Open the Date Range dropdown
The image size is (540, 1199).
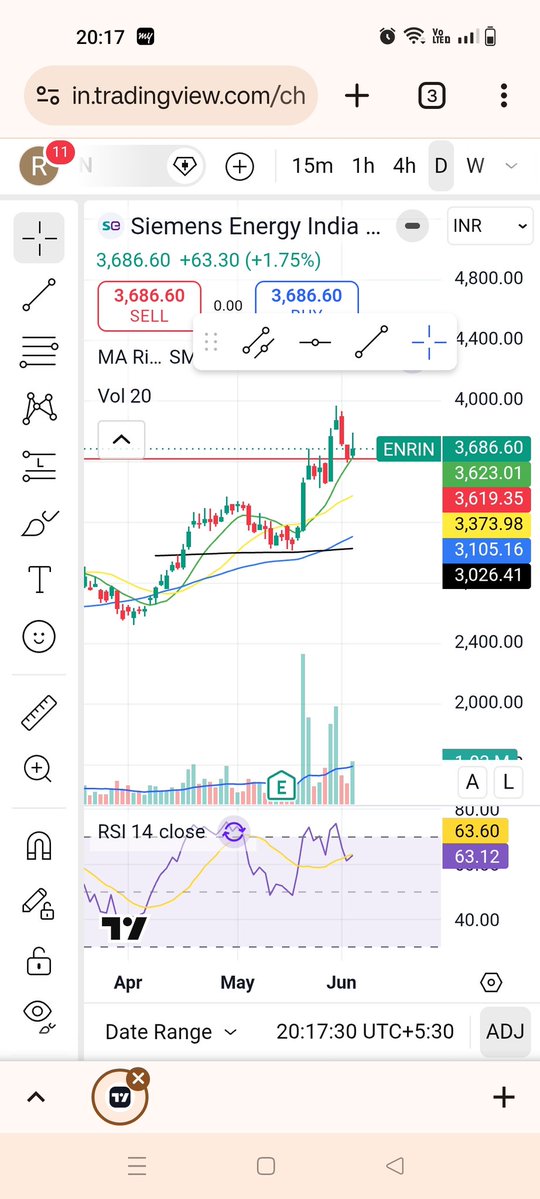[x=171, y=1032]
